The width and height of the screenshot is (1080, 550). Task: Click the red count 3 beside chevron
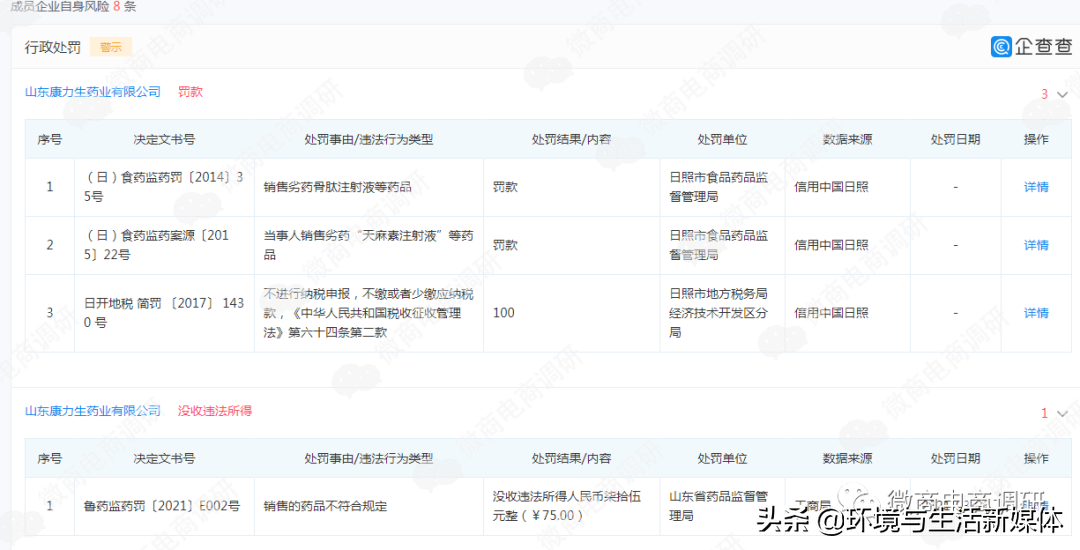click(x=1044, y=94)
